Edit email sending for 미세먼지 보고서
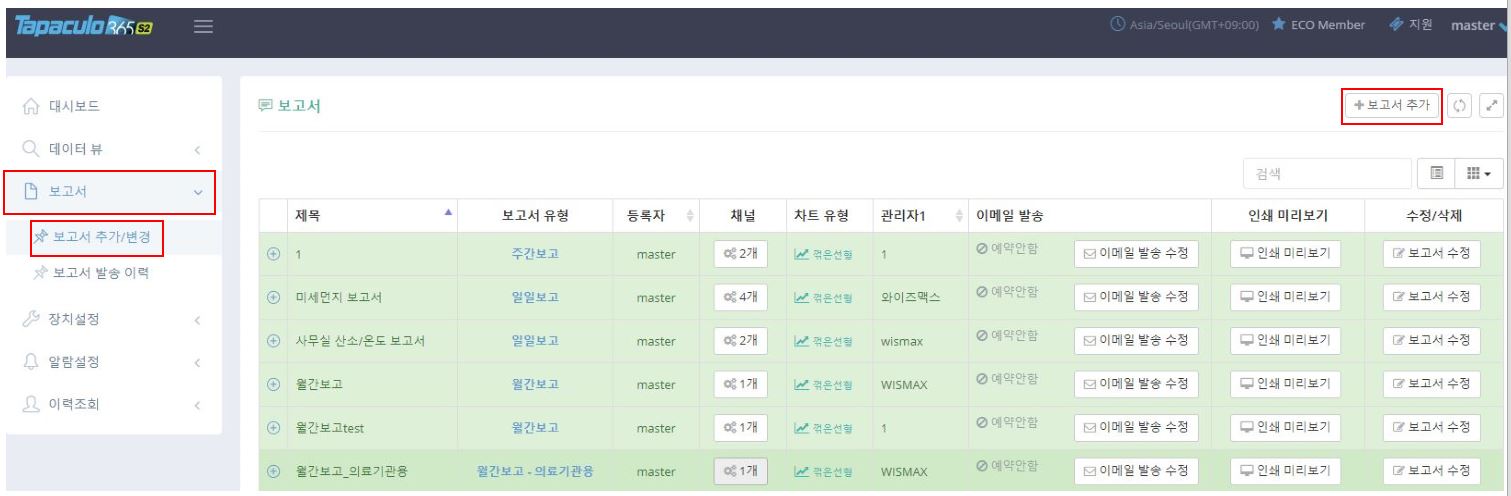1511x496 pixels. 1136,297
